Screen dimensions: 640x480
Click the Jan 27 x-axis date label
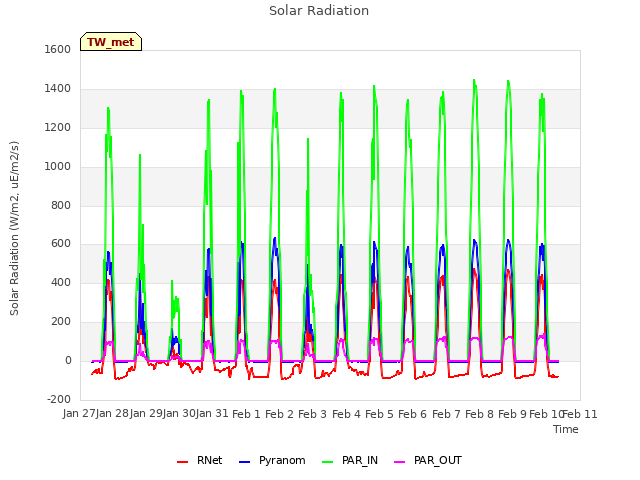tap(79, 414)
